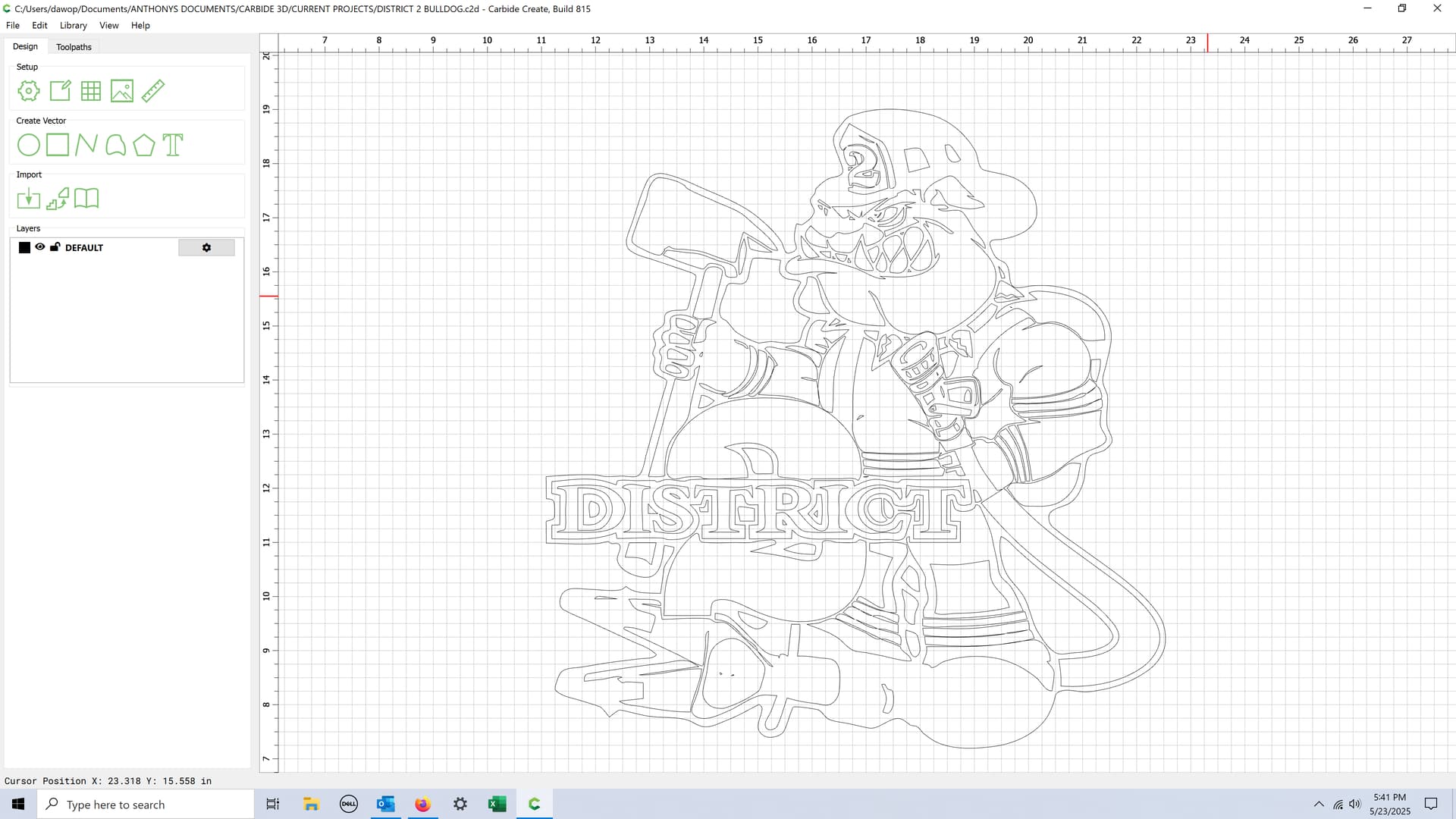Open Excel from taskbar
The width and height of the screenshot is (1456, 819).
[497, 804]
